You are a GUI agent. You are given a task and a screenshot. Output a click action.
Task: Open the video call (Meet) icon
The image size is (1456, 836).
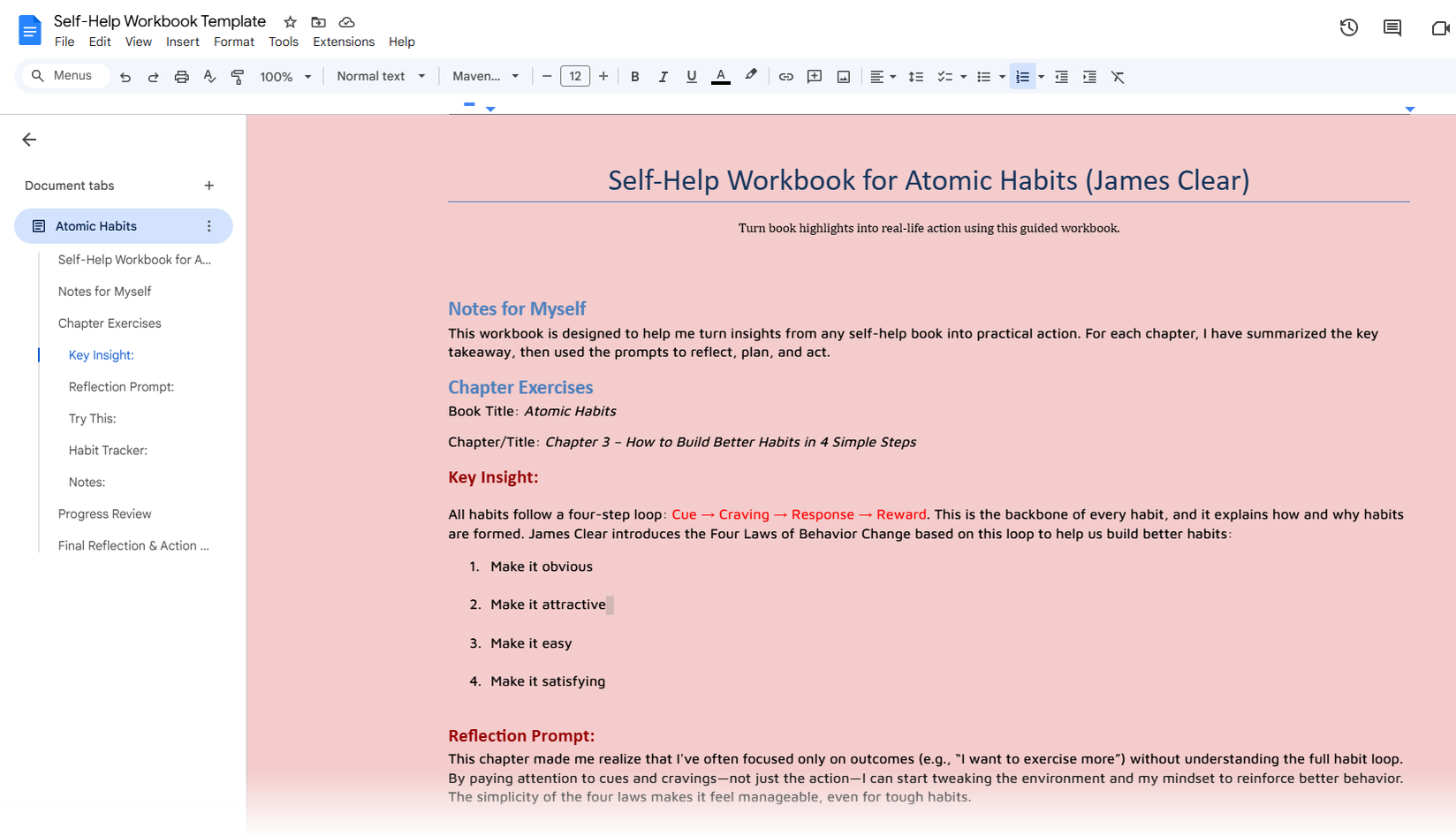[1440, 27]
